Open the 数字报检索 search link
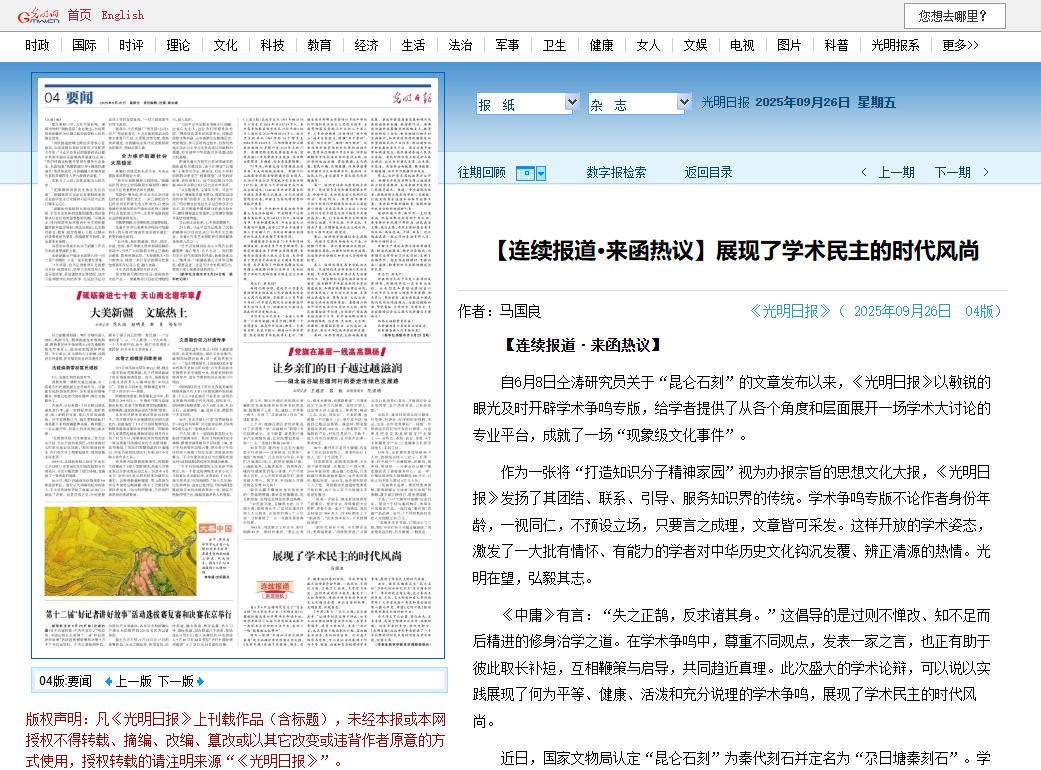Image resolution: width=1041 pixels, height=770 pixels. point(616,173)
